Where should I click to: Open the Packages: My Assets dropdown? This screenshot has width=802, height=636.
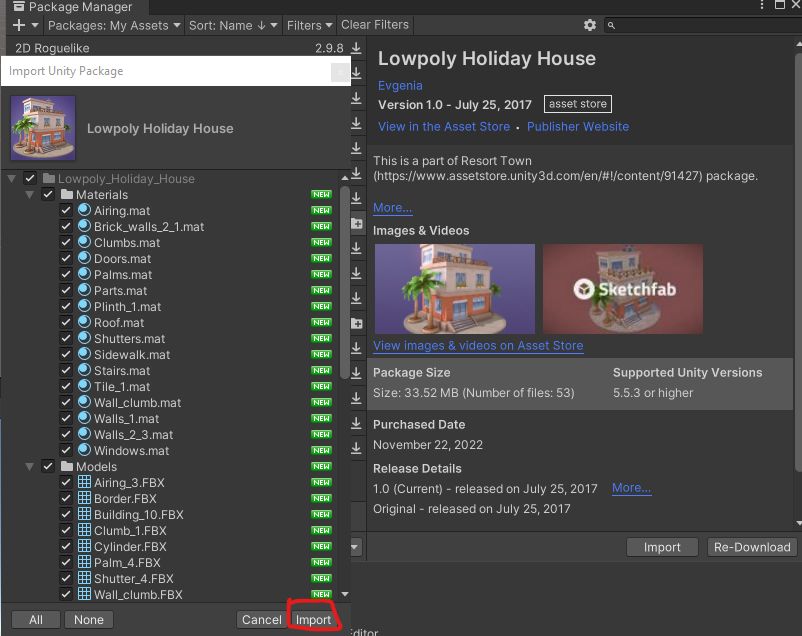click(x=114, y=25)
